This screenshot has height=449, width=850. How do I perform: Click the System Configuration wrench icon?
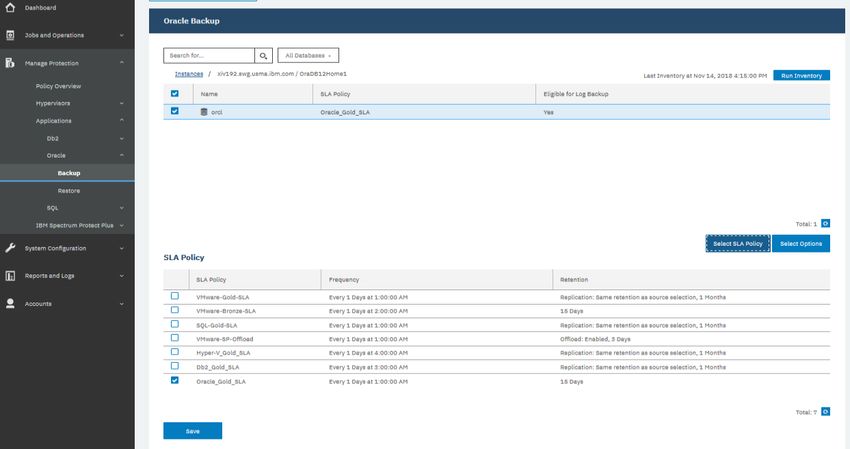10,248
